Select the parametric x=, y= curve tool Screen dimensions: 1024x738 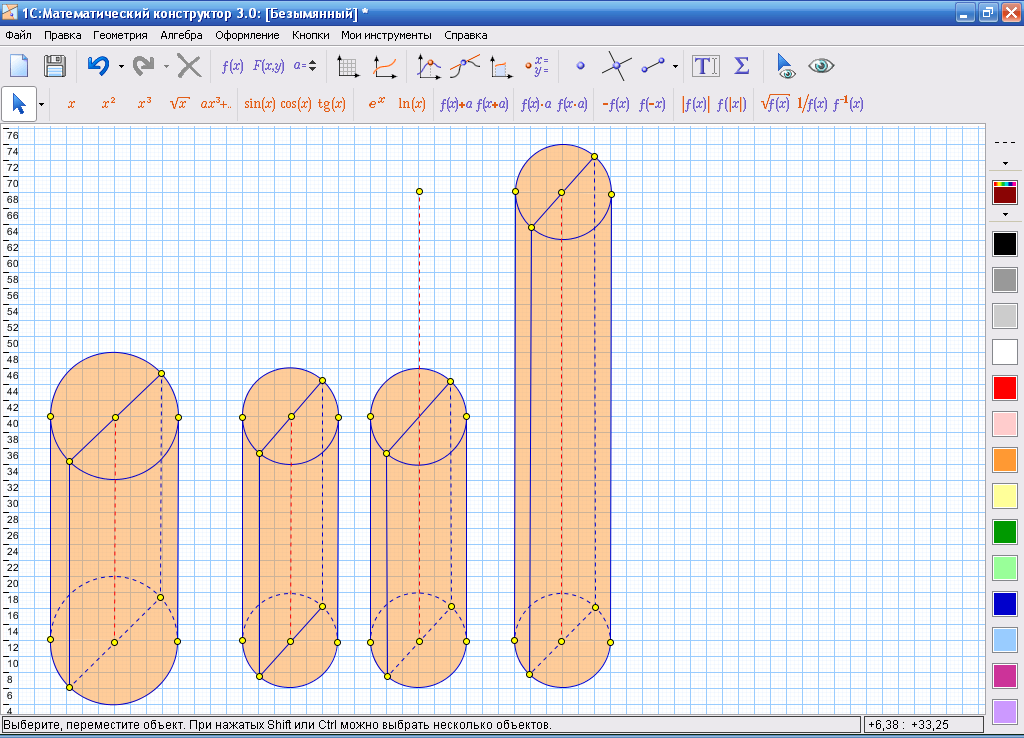coord(537,66)
